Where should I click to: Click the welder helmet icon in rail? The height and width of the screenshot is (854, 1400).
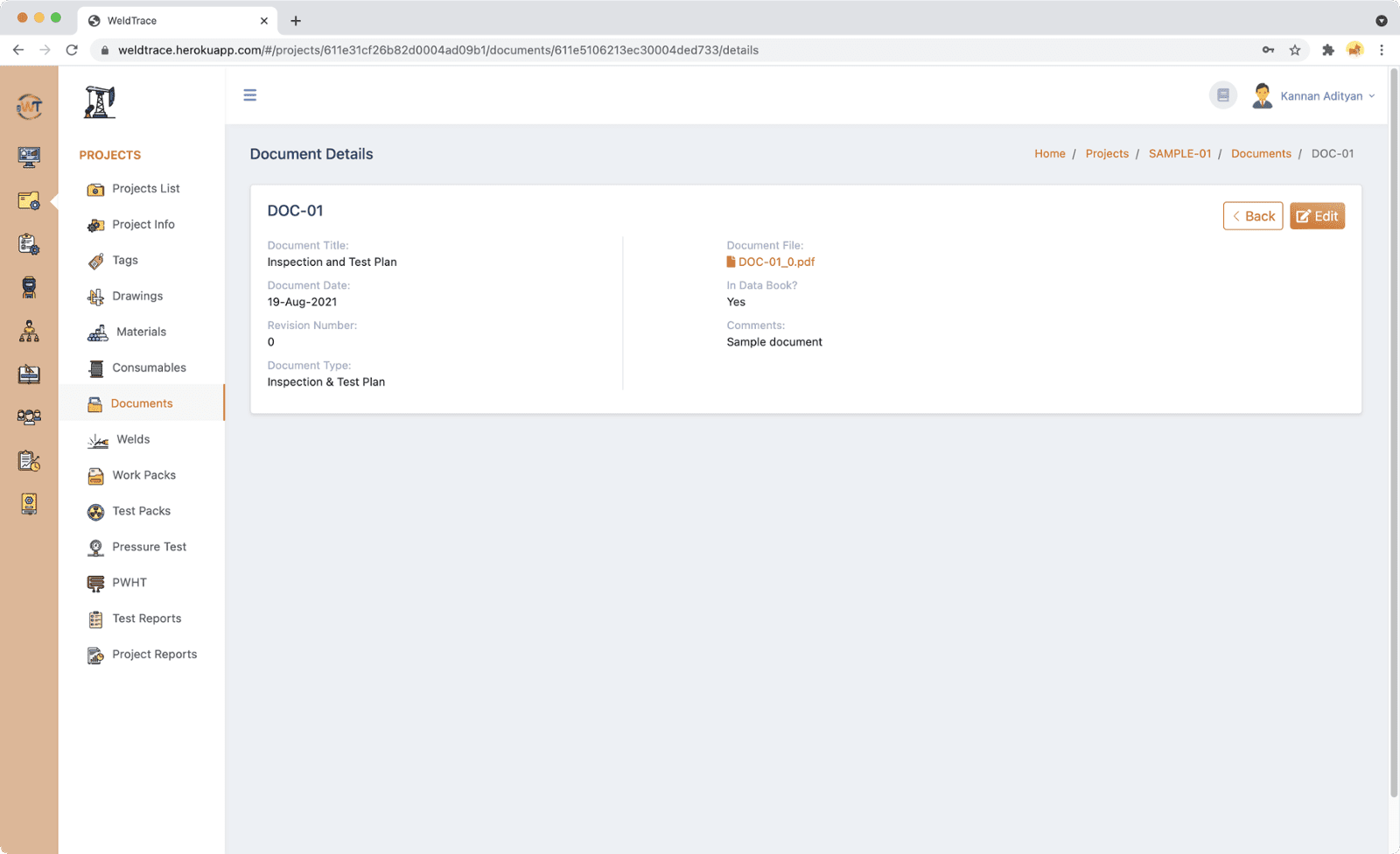(29, 288)
